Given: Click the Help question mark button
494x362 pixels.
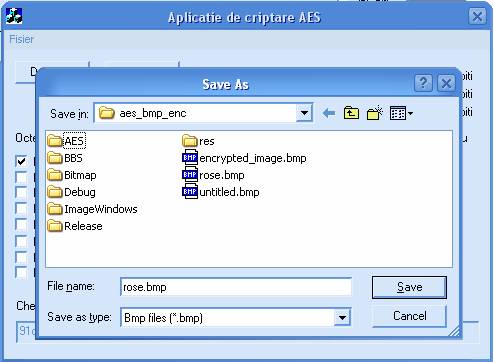Looking at the screenshot, I should tap(423, 83).
